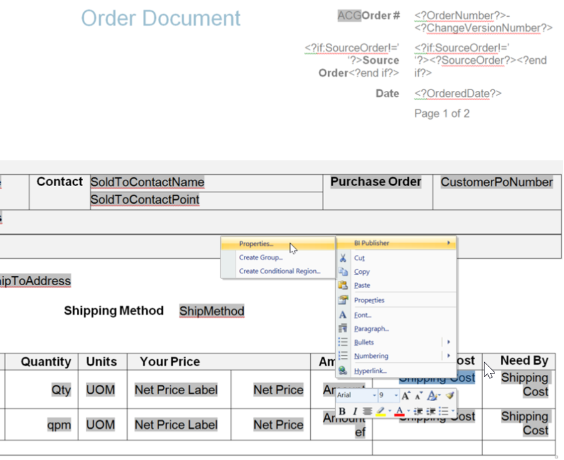Click Net Price field in qpm row
The image size is (564, 460).
click(x=278, y=425)
